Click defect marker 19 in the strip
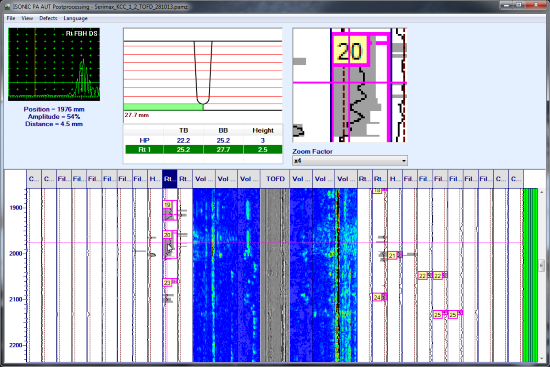This screenshot has height=367, width=550. click(x=167, y=205)
